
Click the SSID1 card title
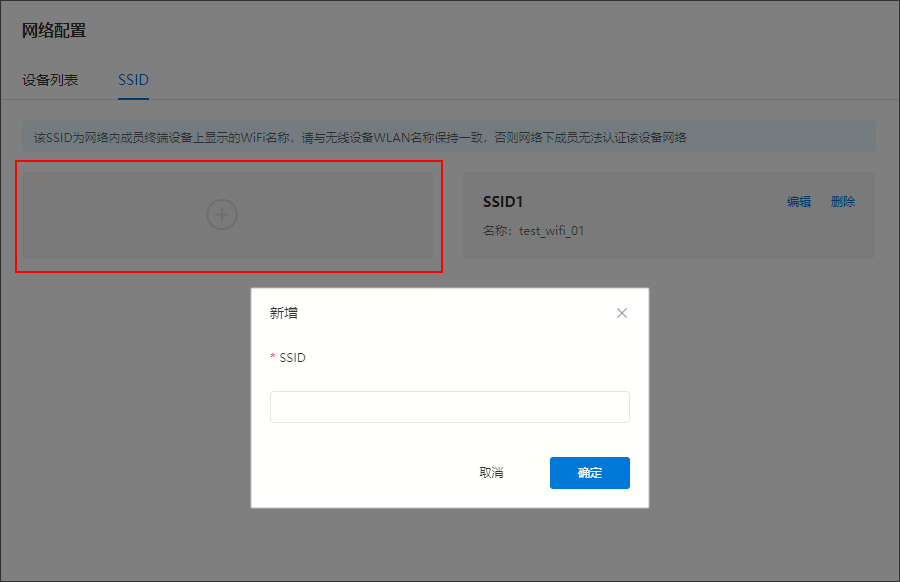tap(503, 201)
